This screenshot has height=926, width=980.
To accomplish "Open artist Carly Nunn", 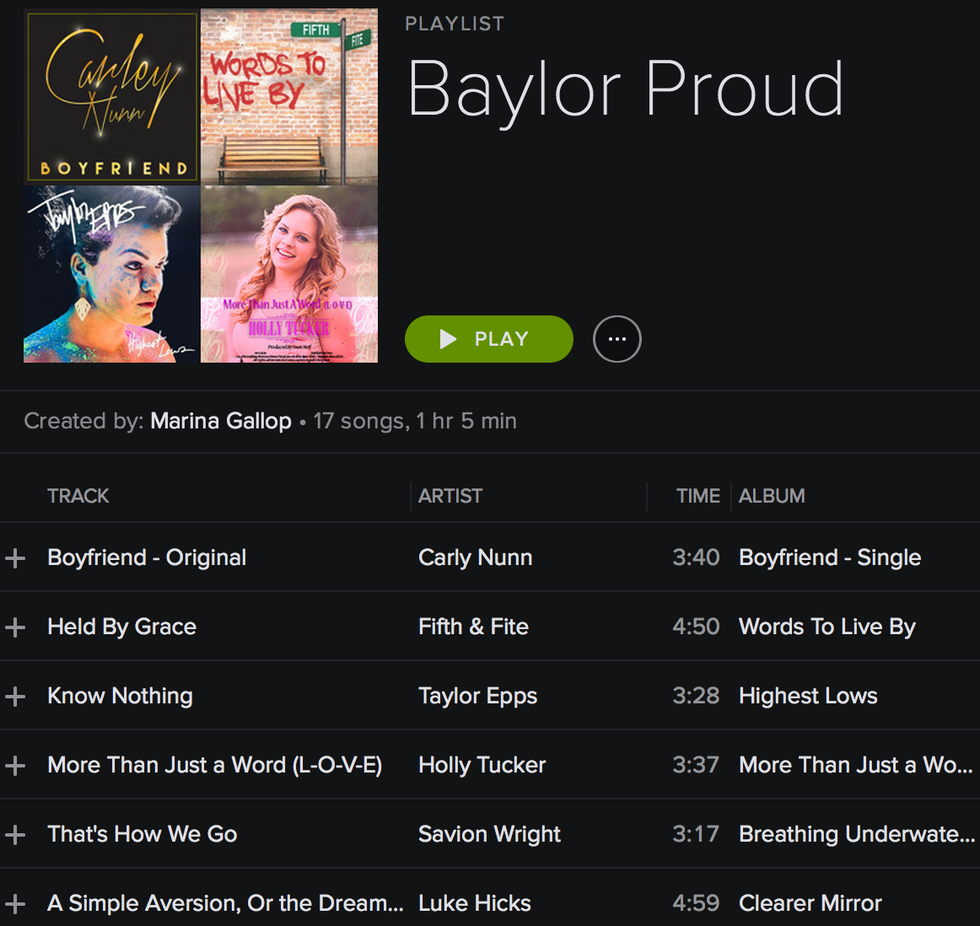I will [x=475, y=558].
